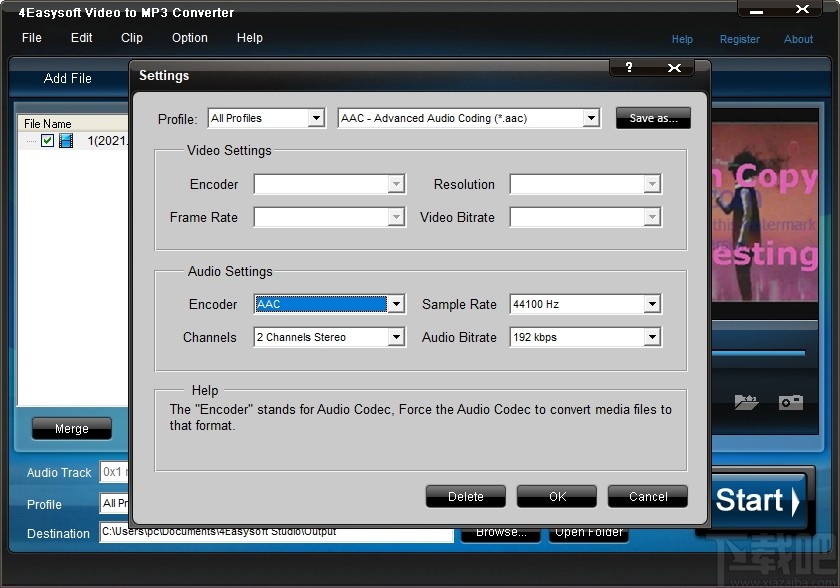This screenshot has height=588, width=840.
Task: Open the Channels dropdown showing 2 Channels Stereo
Action: coord(395,337)
